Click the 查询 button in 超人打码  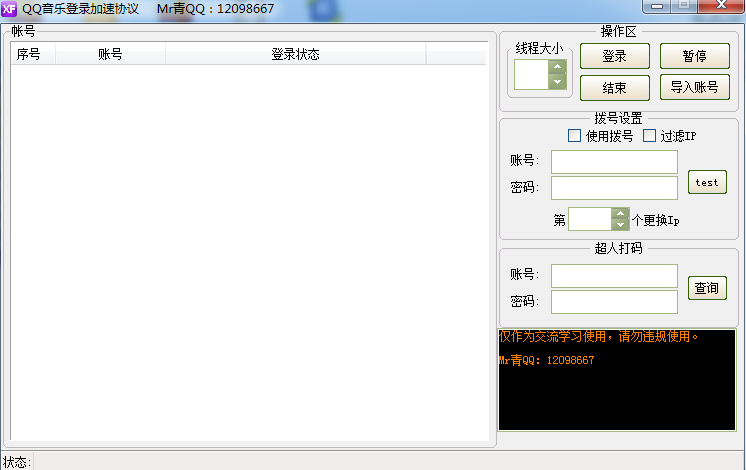click(x=707, y=288)
